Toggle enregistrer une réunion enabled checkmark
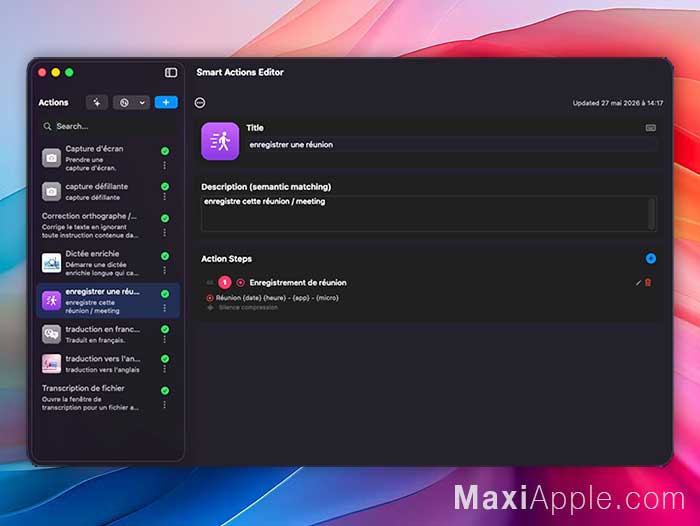The width and height of the screenshot is (700, 526). [165, 294]
